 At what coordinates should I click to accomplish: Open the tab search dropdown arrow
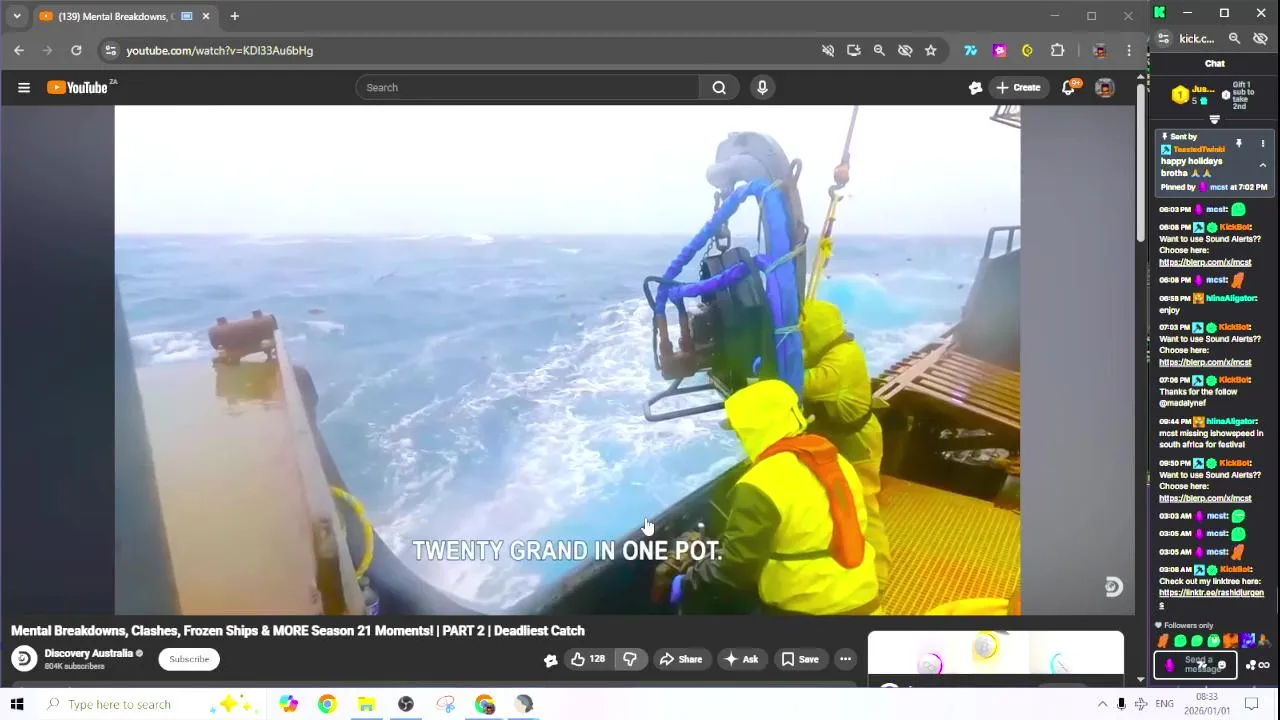click(x=17, y=16)
